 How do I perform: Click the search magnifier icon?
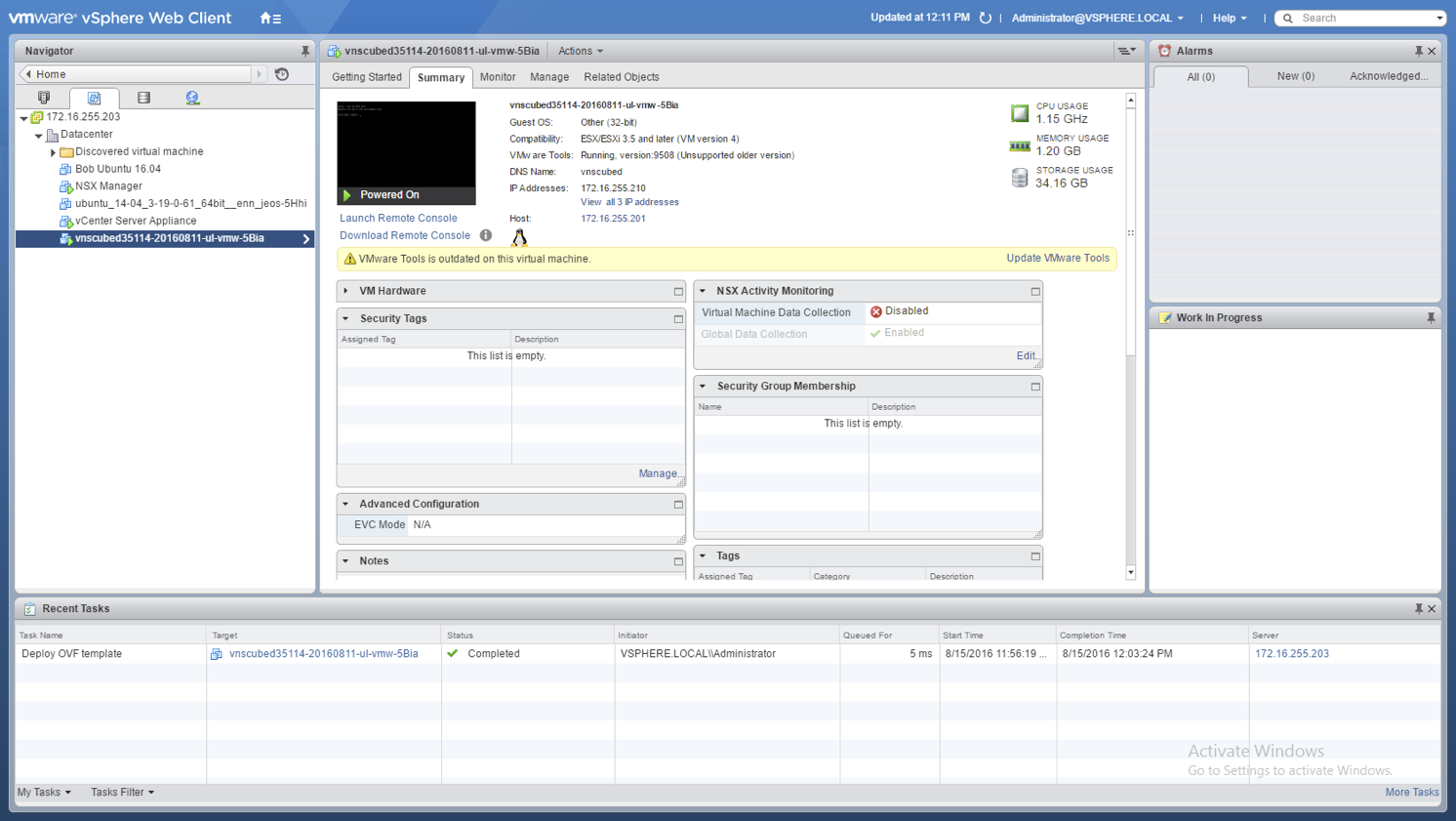click(x=1288, y=18)
